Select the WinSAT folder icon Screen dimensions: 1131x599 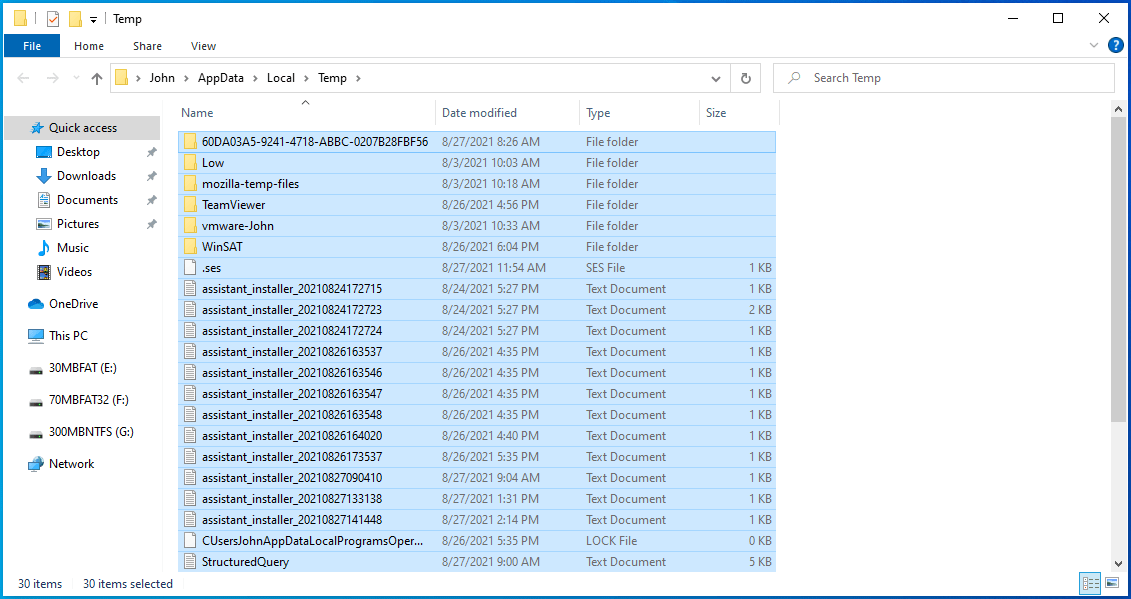190,246
